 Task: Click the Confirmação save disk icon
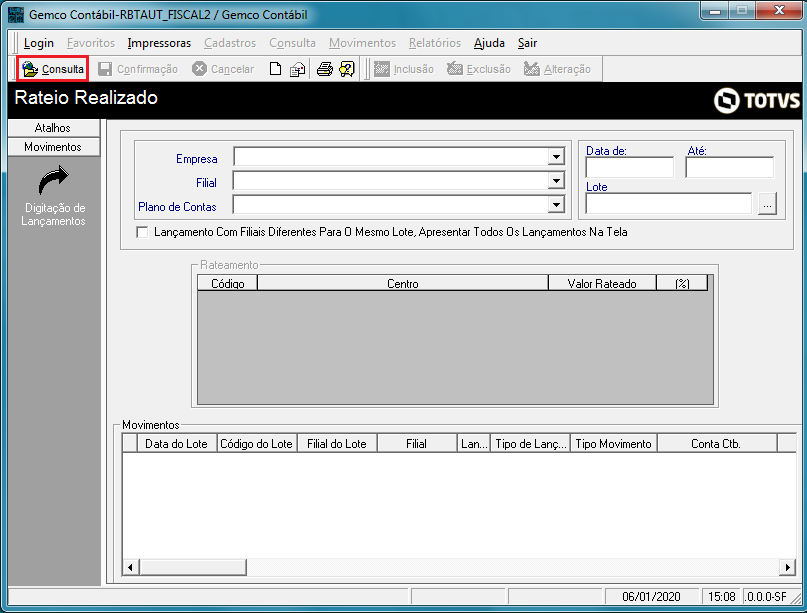pyautogui.click(x=105, y=69)
